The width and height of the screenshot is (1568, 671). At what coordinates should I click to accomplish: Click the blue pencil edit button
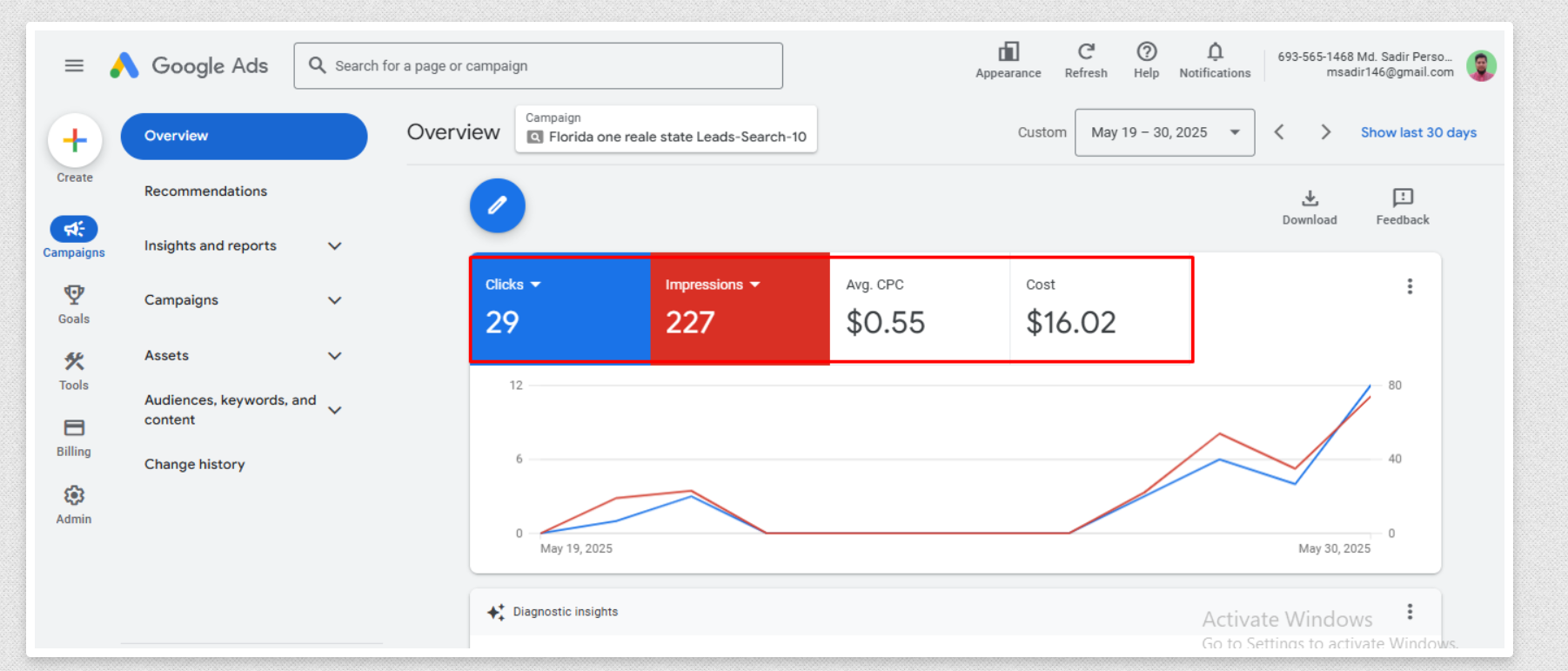[498, 205]
